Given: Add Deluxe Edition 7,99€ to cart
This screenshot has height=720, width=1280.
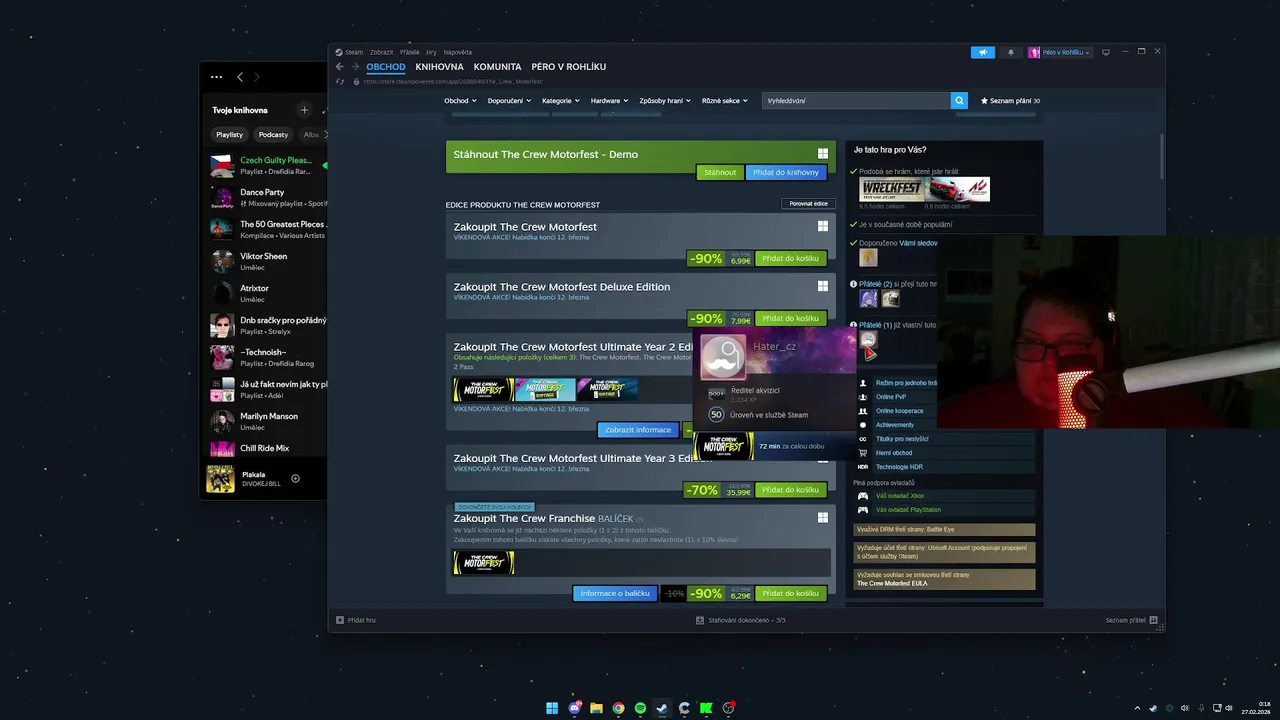Looking at the screenshot, I should pyautogui.click(x=791, y=318).
